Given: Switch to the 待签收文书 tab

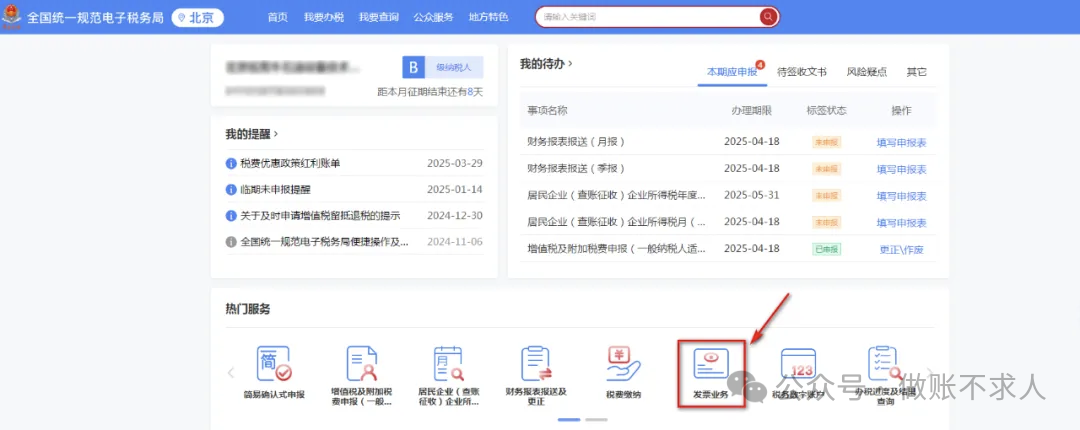Looking at the screenshot, I should click(802, 72).
